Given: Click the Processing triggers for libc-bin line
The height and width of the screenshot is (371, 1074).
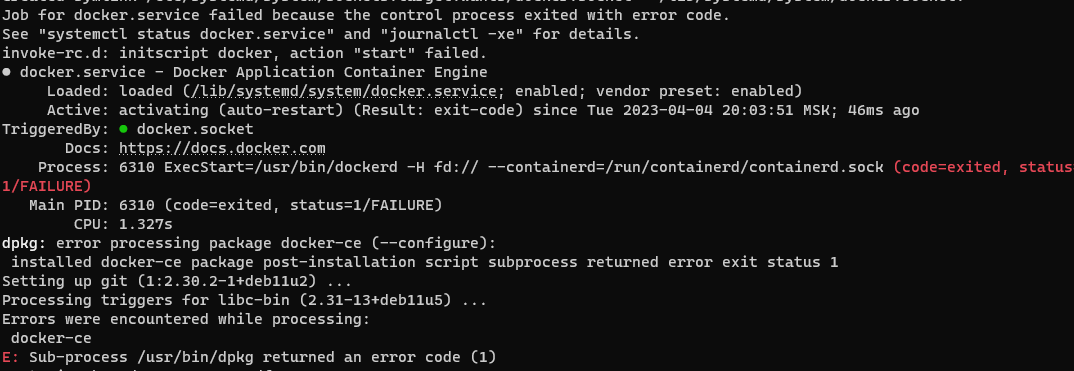Looking at the screenshot, I should [245, 300].
